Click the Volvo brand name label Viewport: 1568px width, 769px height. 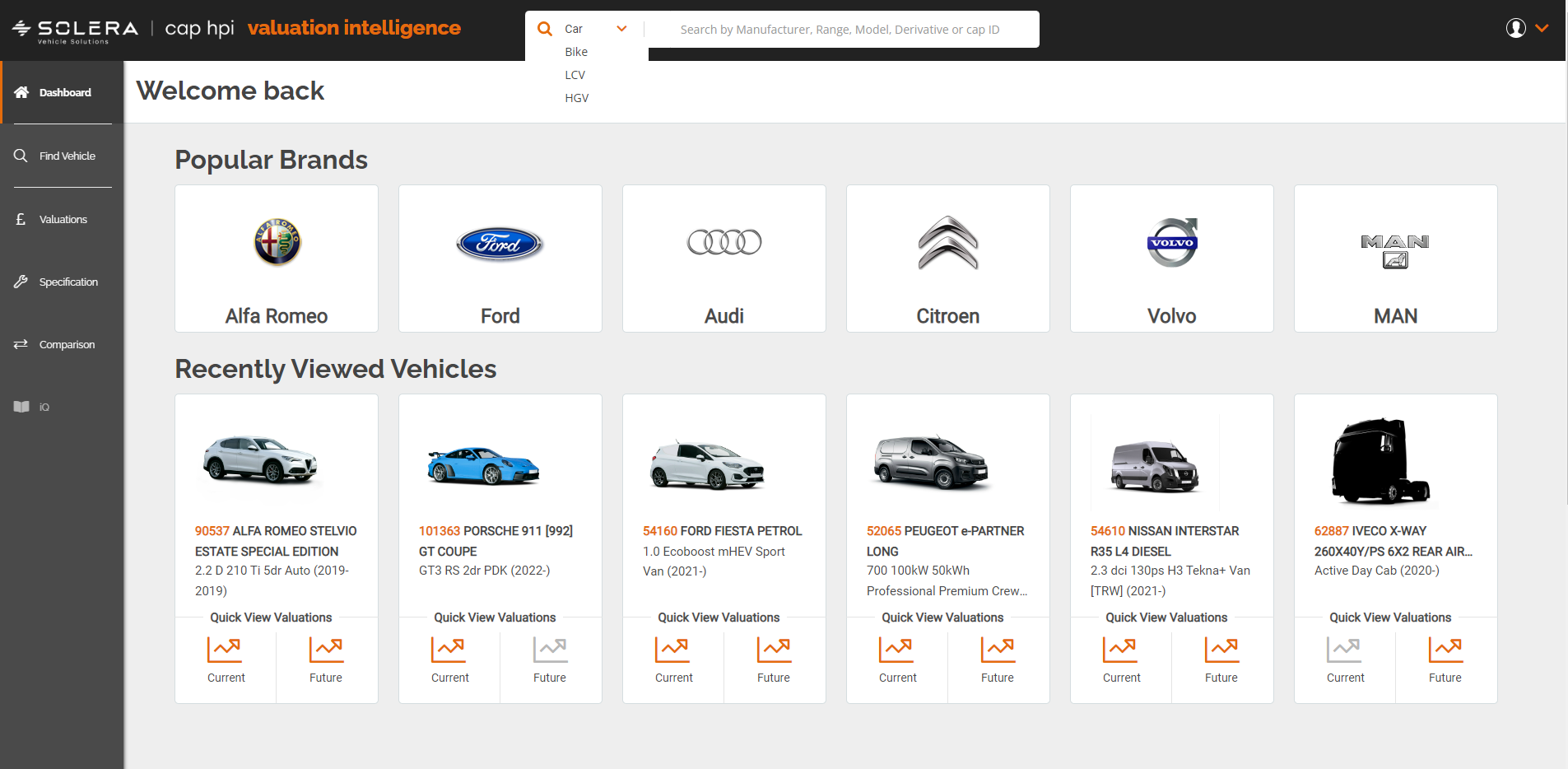pos(1172,316)
